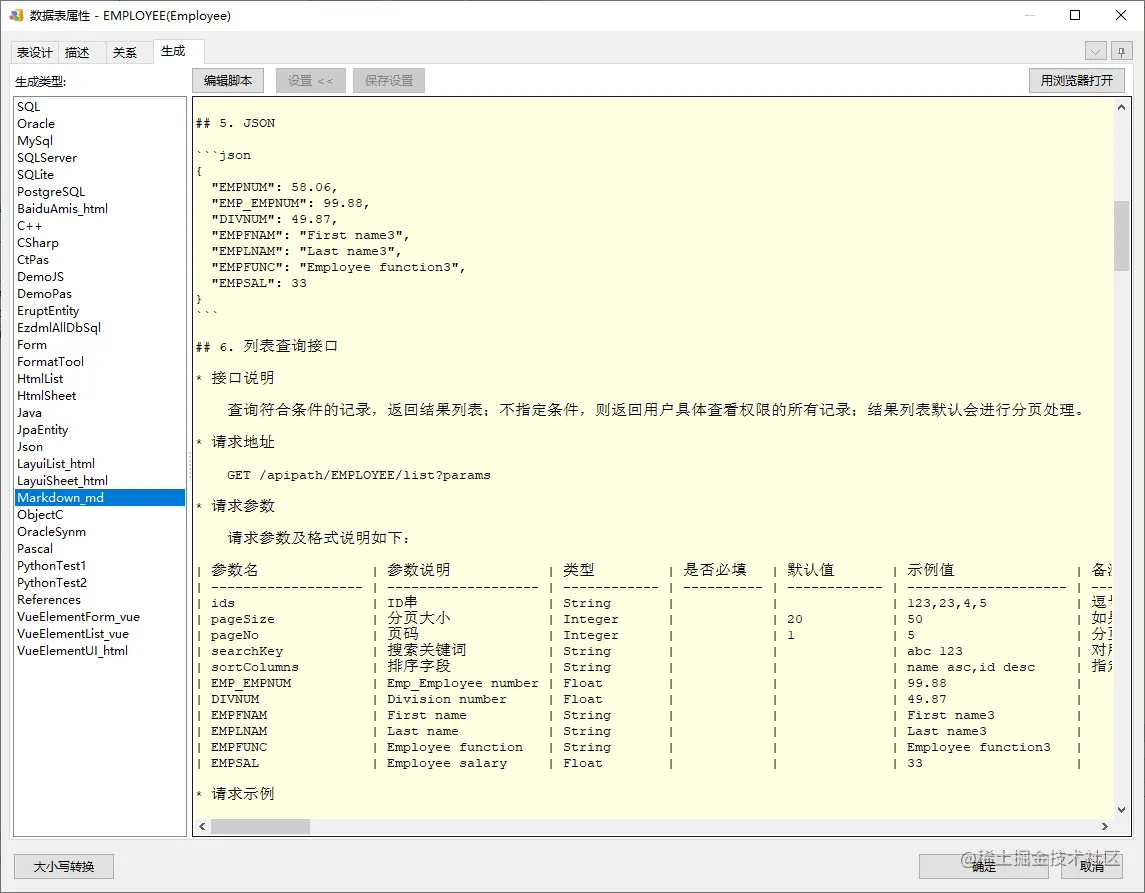Viewport: 1145px width, 893px height.
Task: Click the horizontal scrollbar thumb
Action: click(x=261, y=827)
